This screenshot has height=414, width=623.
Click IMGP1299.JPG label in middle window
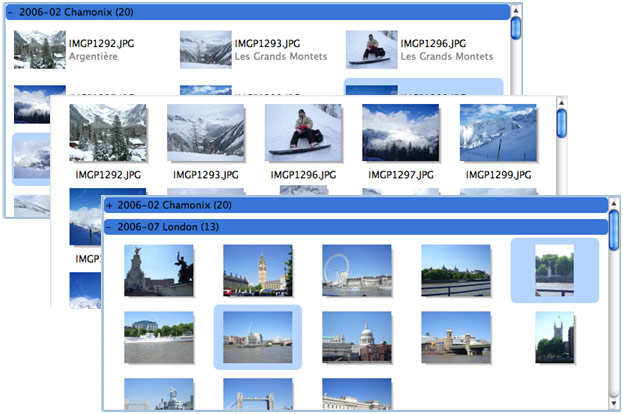499,175
